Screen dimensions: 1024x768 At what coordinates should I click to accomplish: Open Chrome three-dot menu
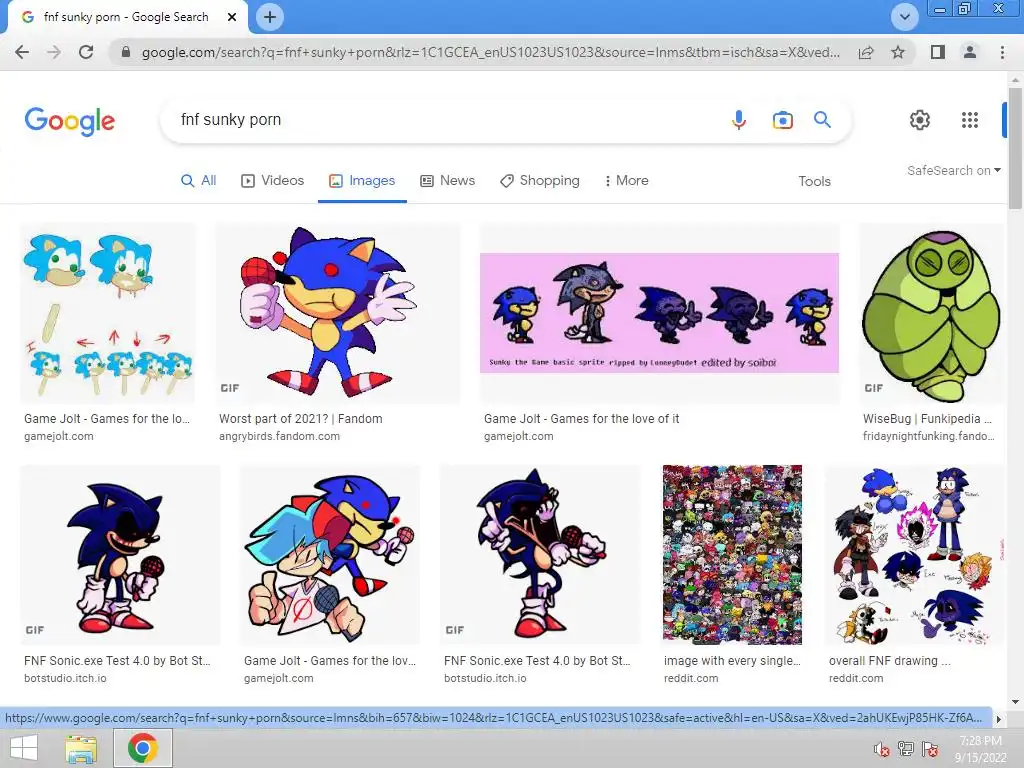pyautogui.click(x=1002, y=52)
